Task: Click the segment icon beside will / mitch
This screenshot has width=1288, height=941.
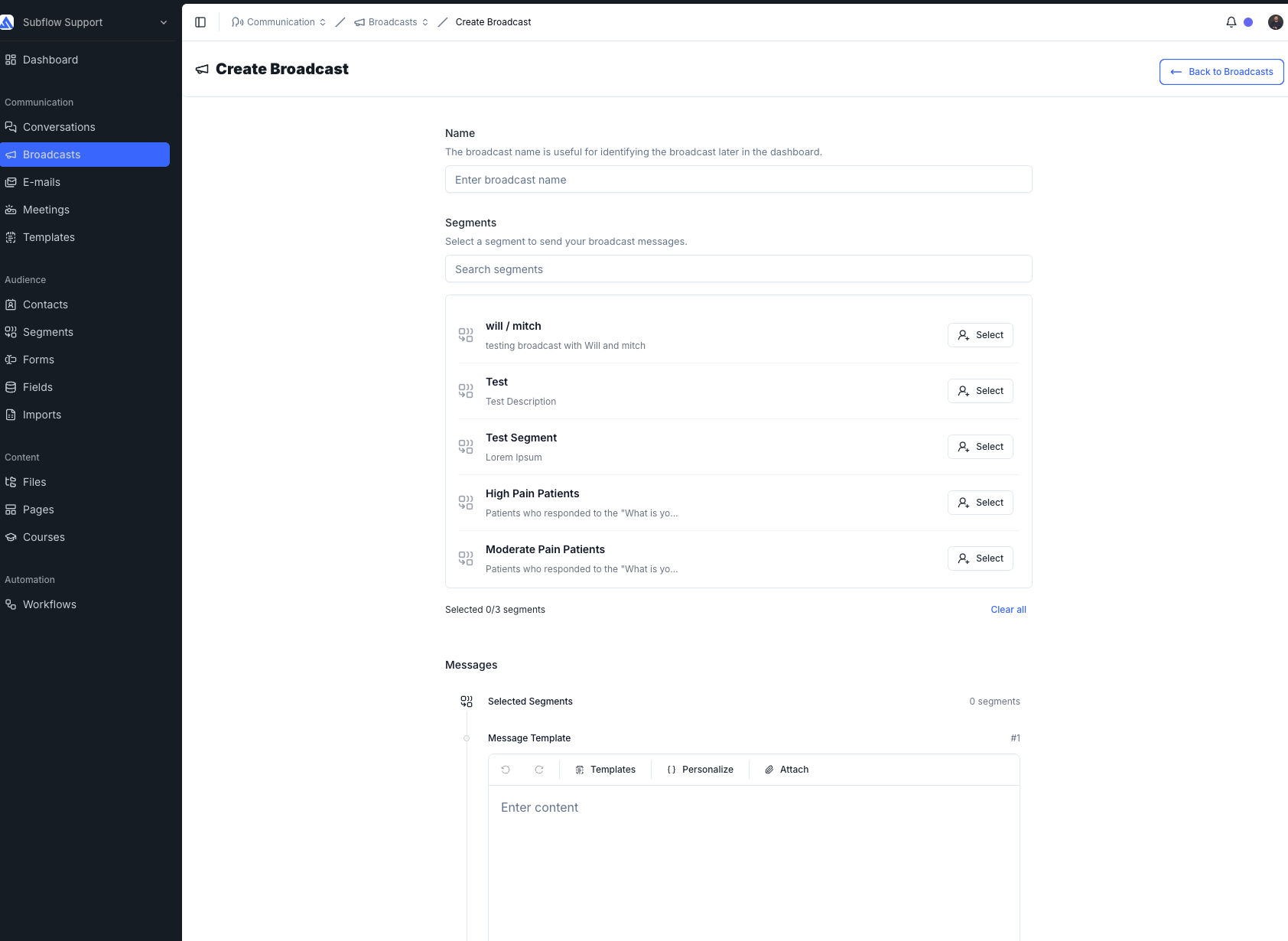Action: [466, 335]
